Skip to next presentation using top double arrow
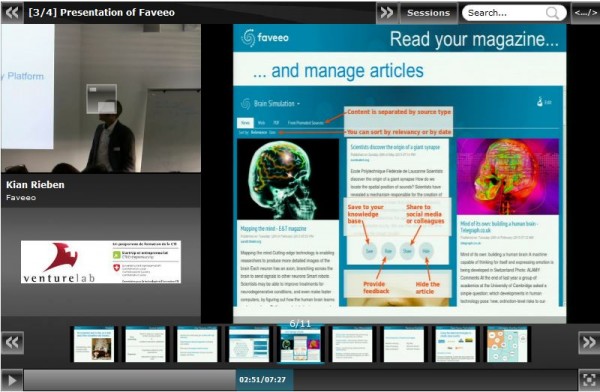The height and width of the screenshot is (392, 600). click(x=386, y=13)
